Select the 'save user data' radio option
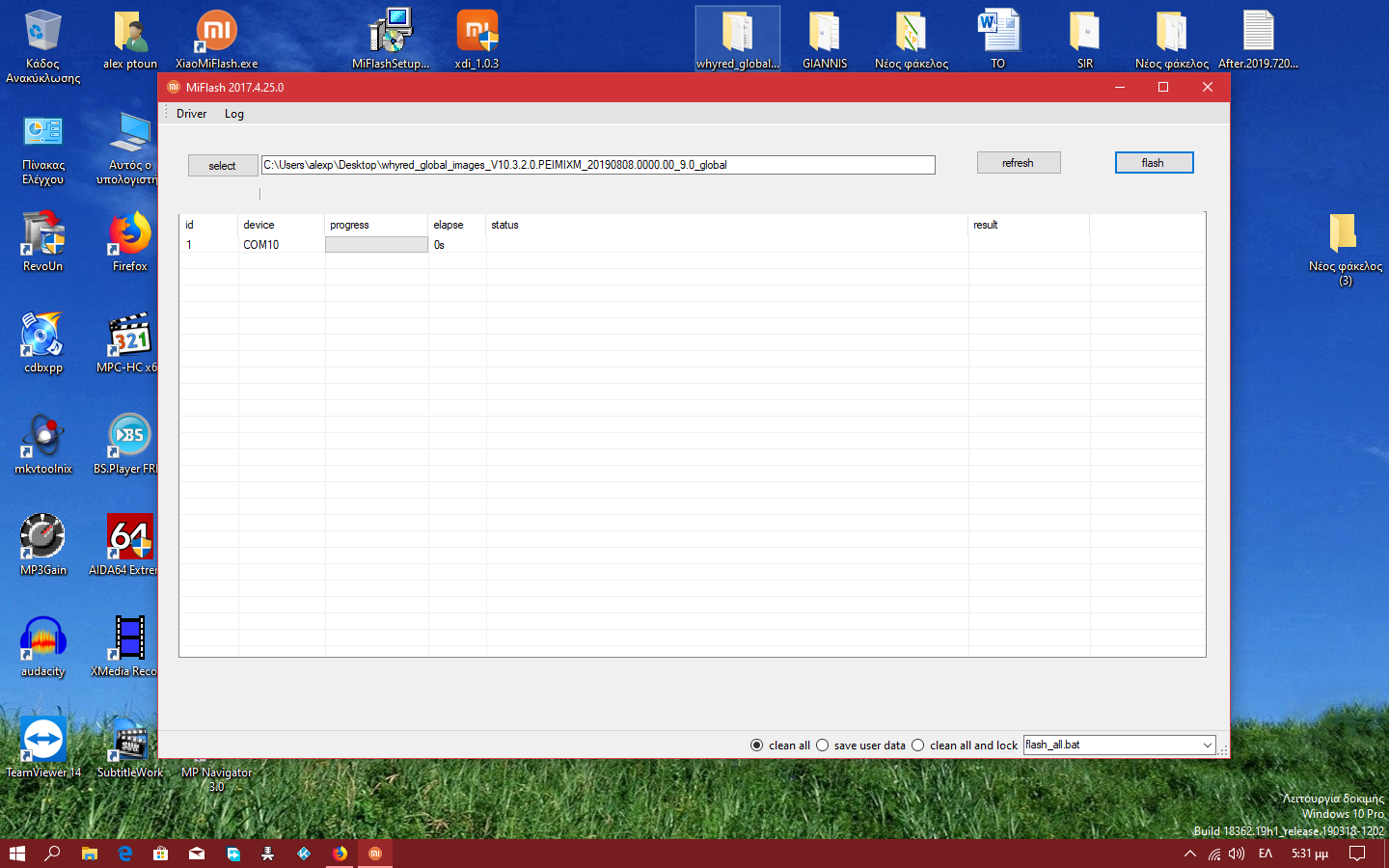Image resolution: width=1389 pixels, height=868 pixels. (x=823, y=746)
